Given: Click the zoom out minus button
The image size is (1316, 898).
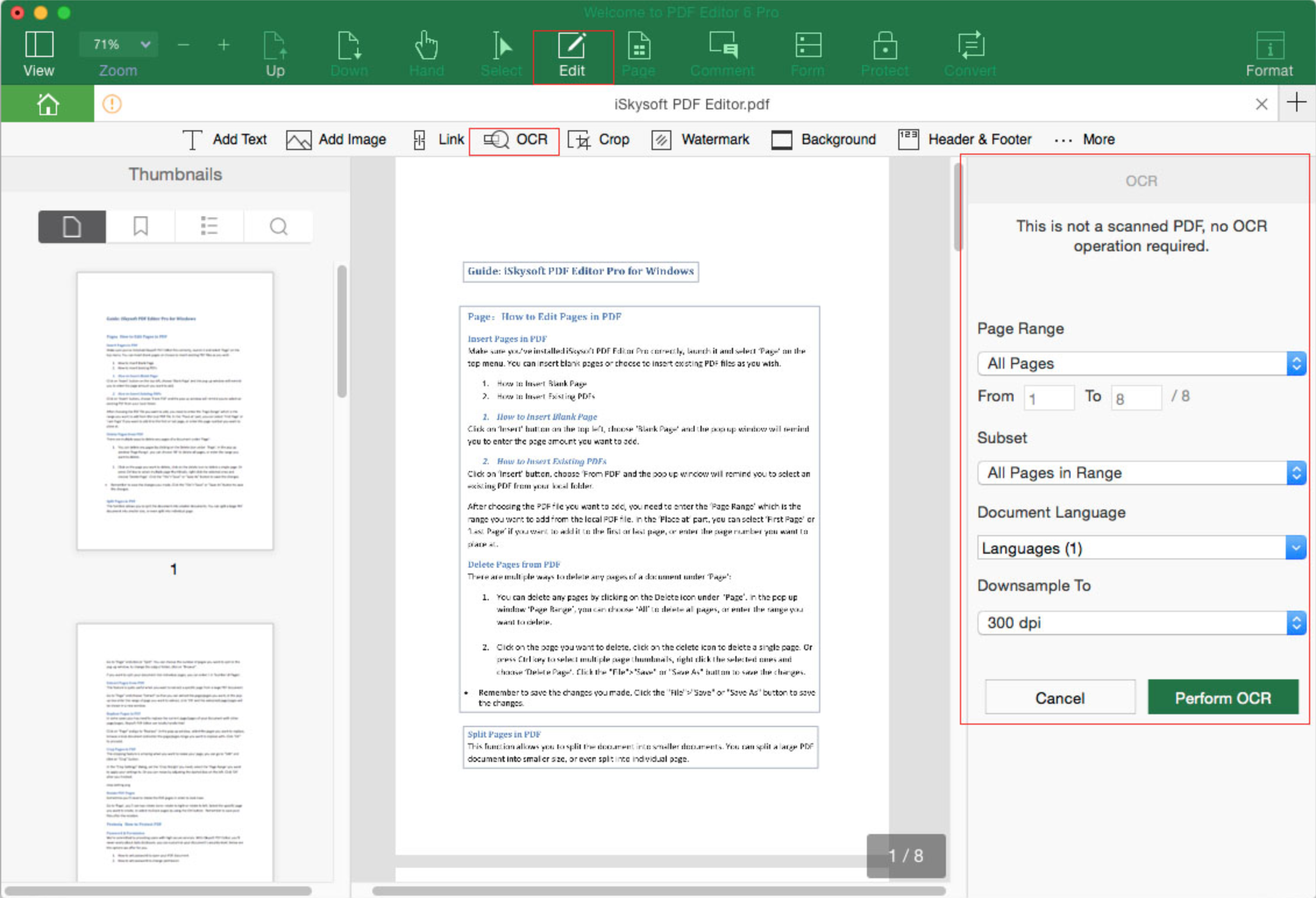Looking at the screenshot, I should point(183,45).
